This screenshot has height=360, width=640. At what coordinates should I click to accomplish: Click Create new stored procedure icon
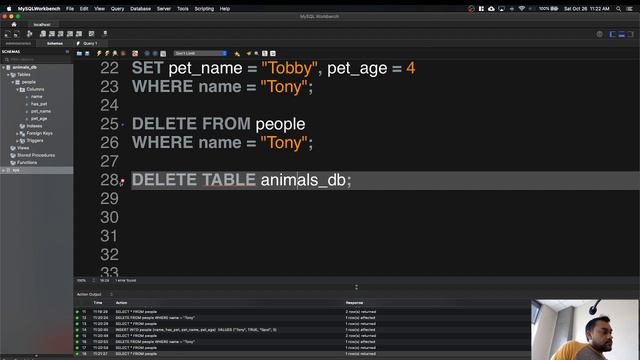coord(70,34)
